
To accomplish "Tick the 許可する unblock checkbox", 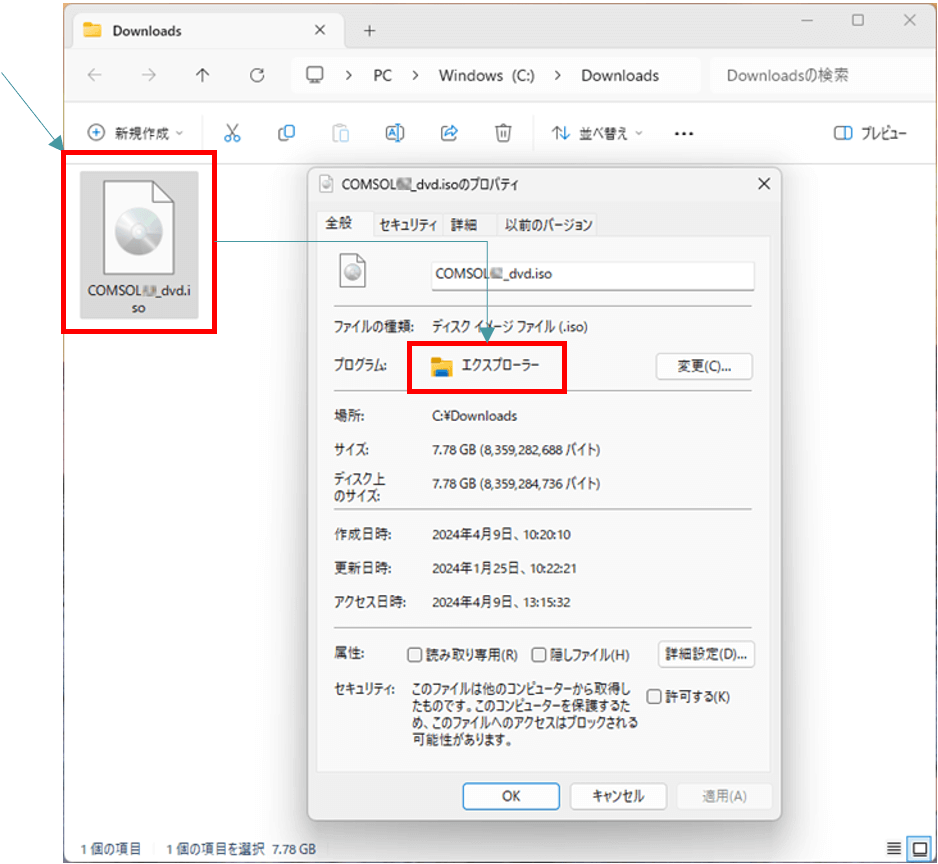I will point(654,696).
